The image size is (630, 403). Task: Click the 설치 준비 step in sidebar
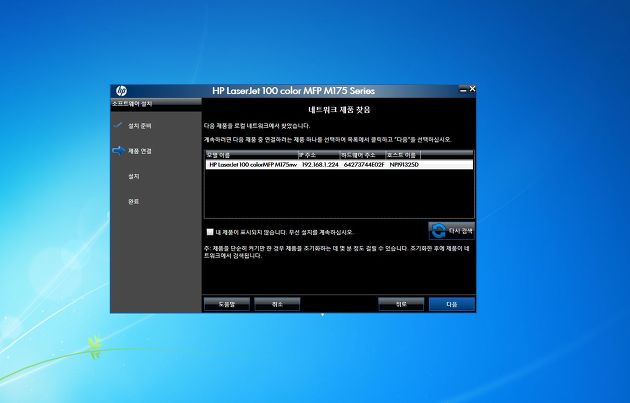click(x=139, y=126)
